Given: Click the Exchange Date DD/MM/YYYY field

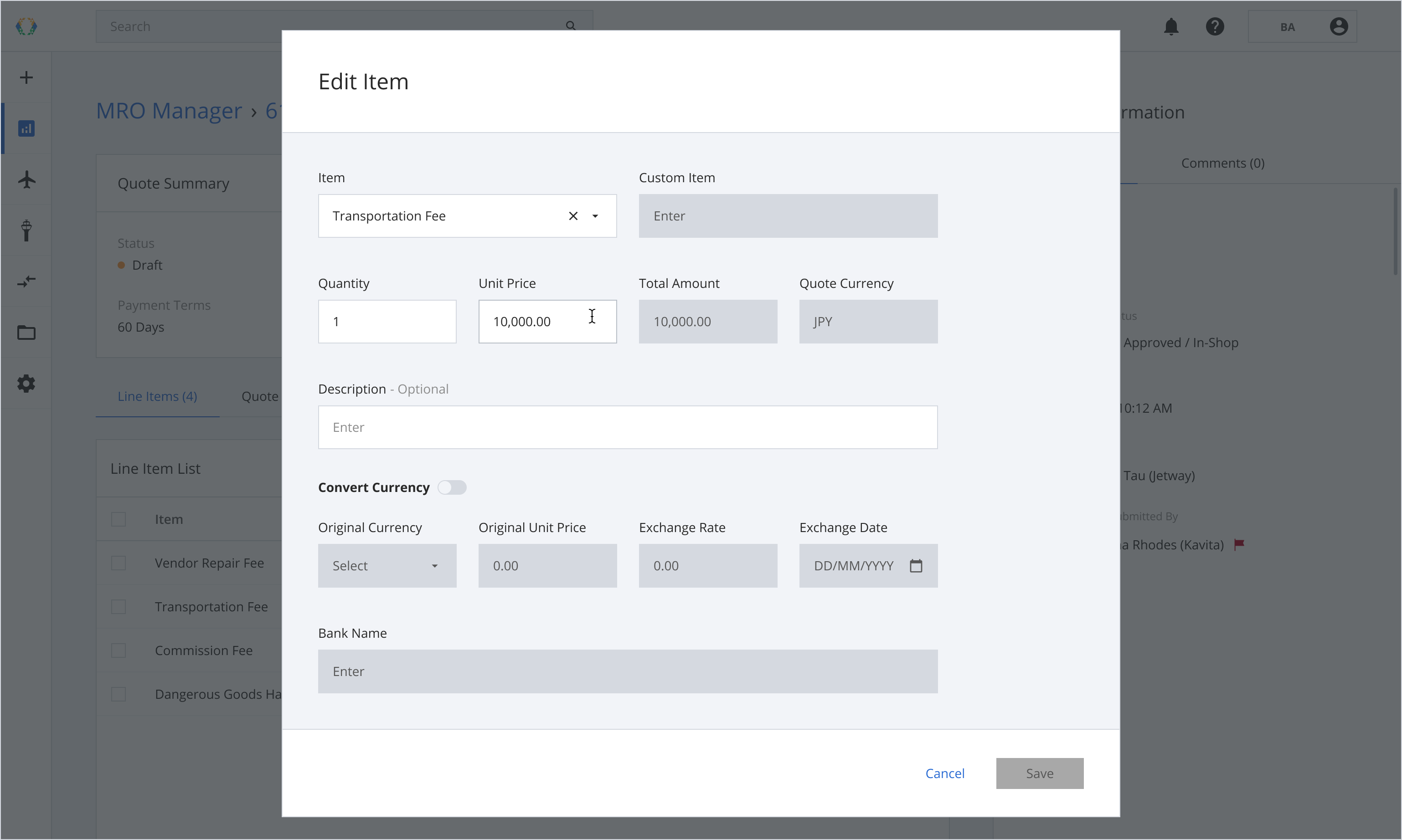Looking at the screenshot, I should coord(869,565).
